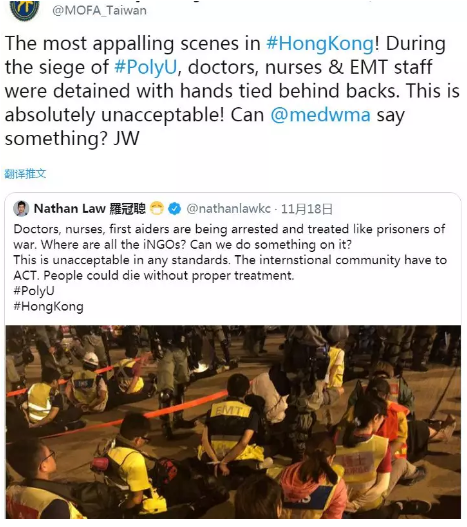
Task: Visit the @medwma mention
Action: click(x=320, y=115)
